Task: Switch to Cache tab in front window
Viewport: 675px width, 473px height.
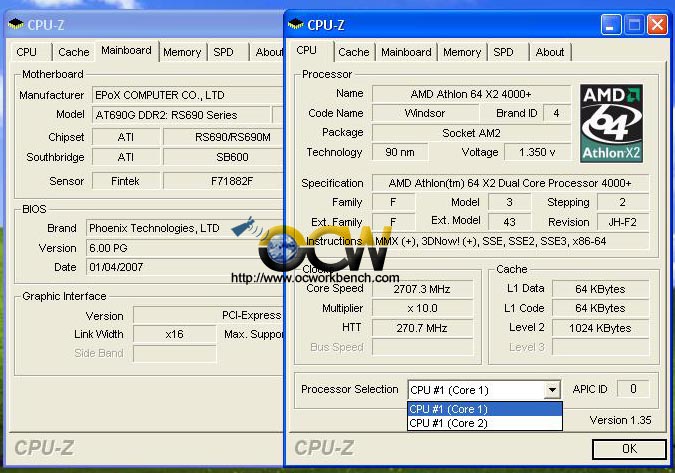Action: click(x=354, y=53)
